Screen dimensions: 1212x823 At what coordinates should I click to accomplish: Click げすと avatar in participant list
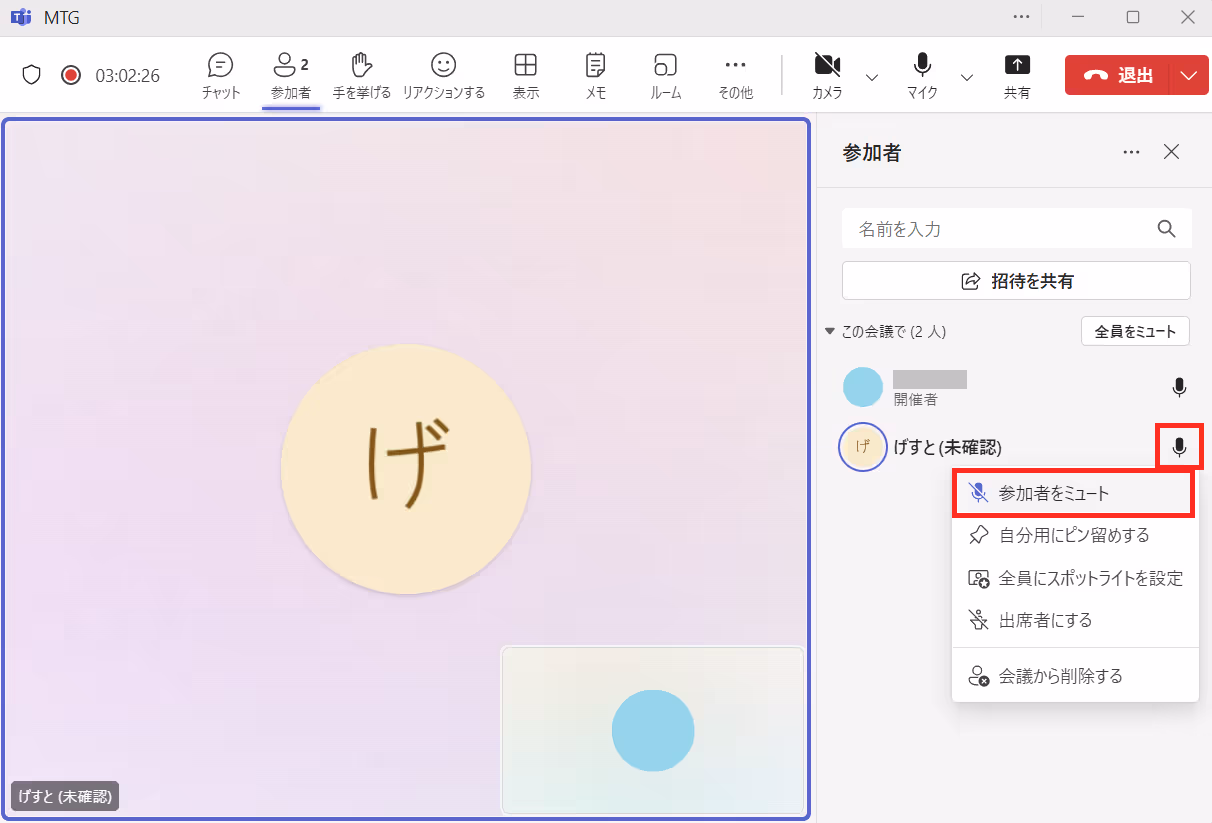coord(862,447)
